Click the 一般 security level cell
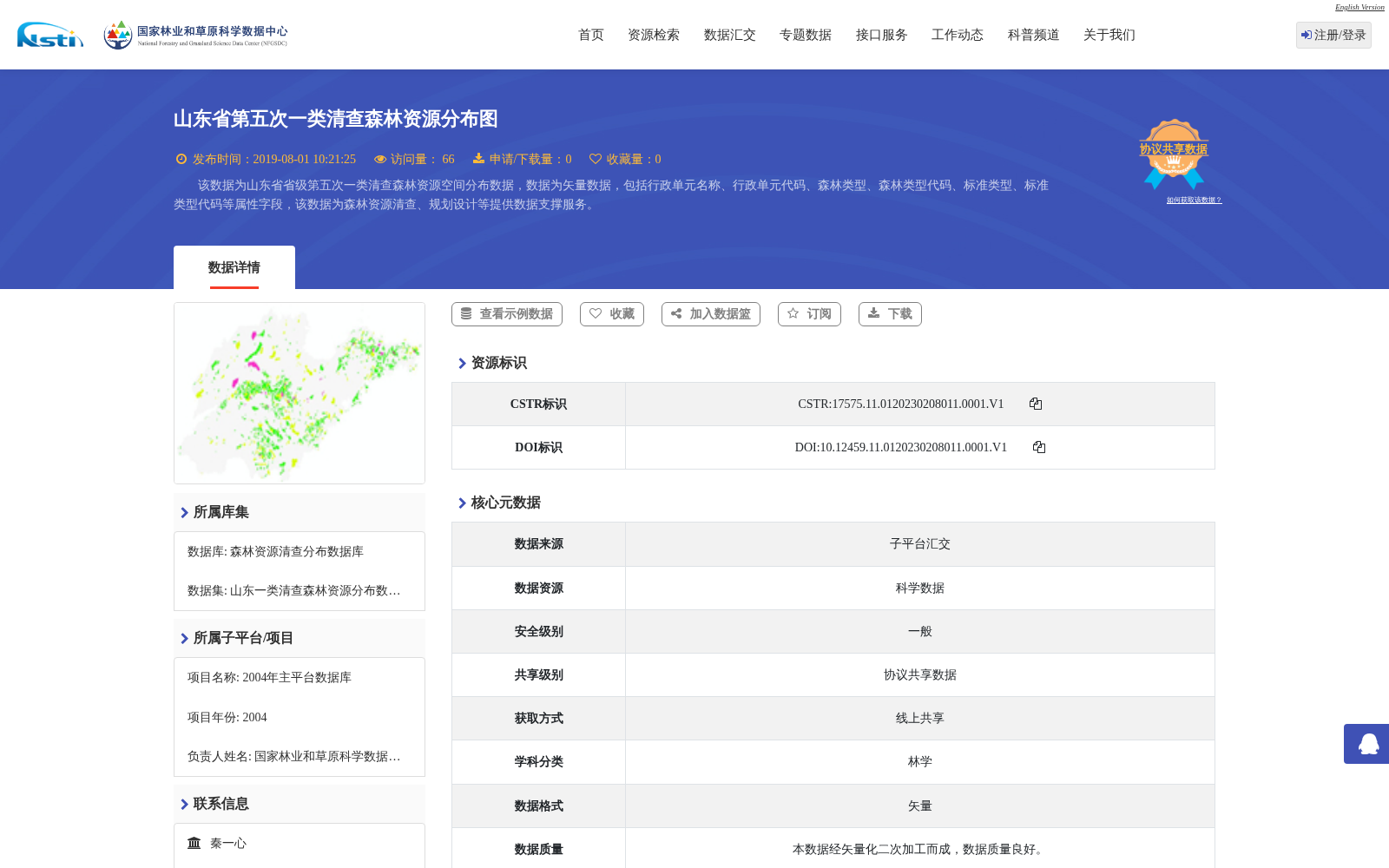Screen dimensions: 1389x868 (920, 631)
